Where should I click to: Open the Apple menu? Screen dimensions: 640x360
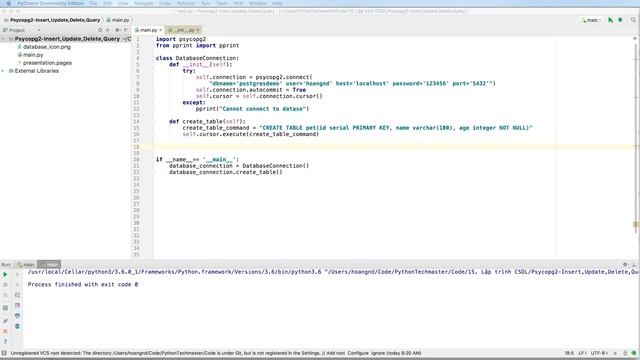click(9, 3)
